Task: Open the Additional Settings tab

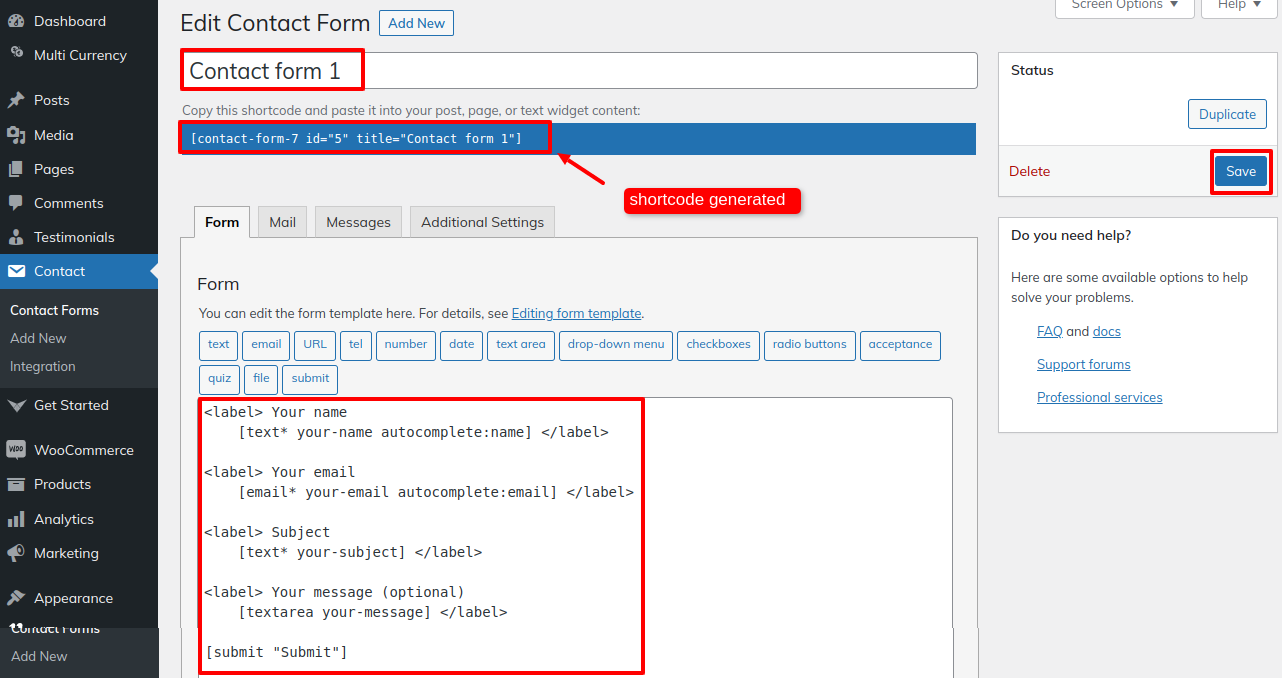Action: pyautogui.click(x=482, y=222)
